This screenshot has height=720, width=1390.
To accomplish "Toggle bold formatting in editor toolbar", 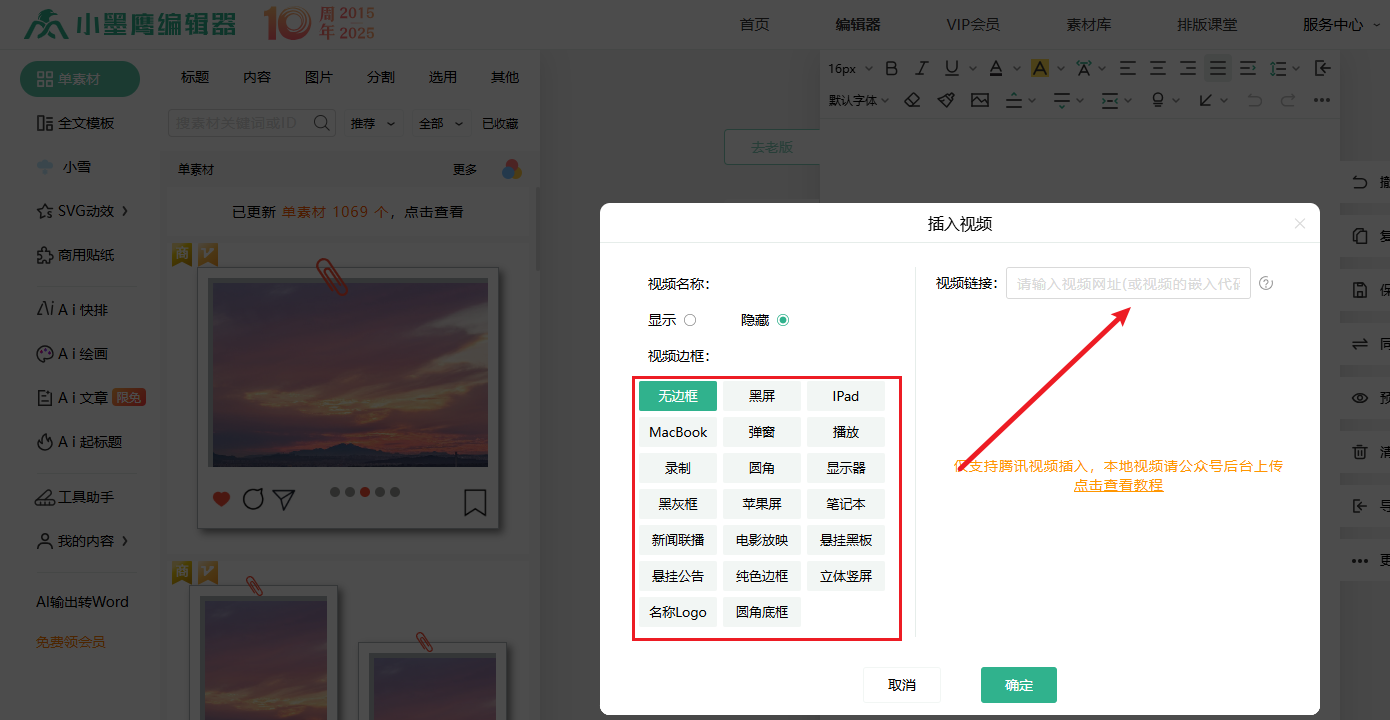I will point(892,68).
